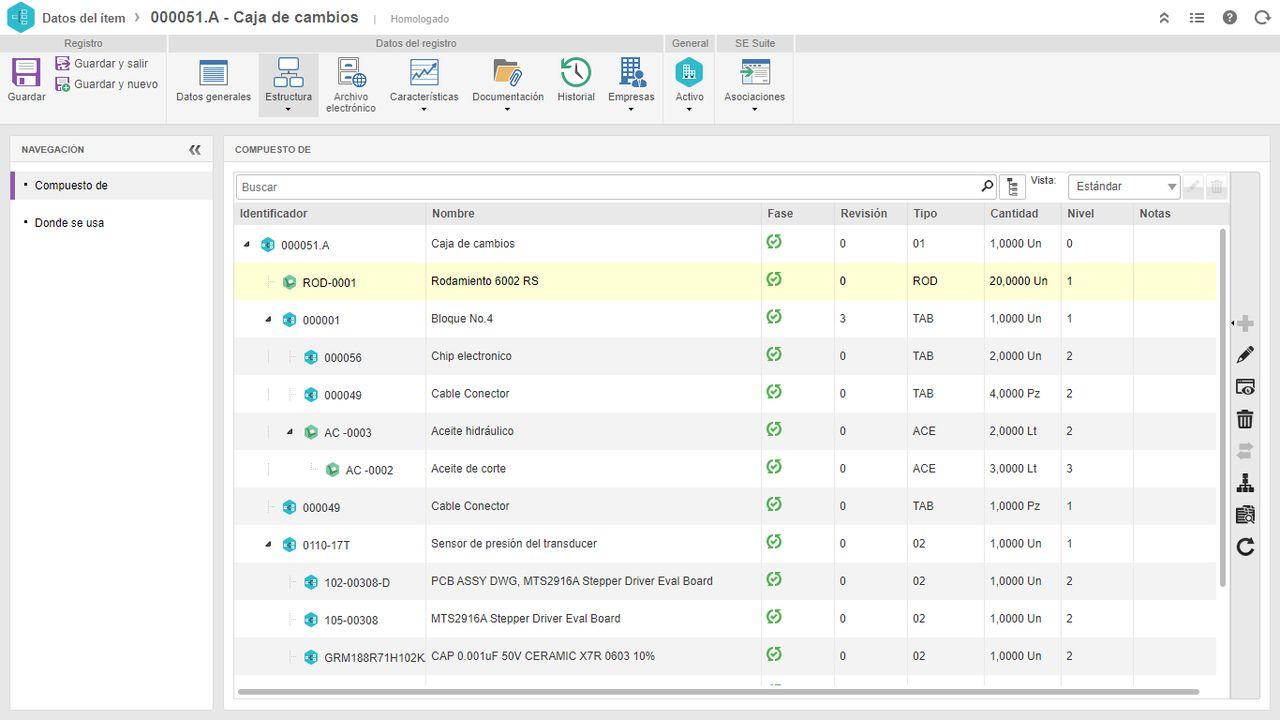Select the AC -0002 row

[x=725, y=469]
